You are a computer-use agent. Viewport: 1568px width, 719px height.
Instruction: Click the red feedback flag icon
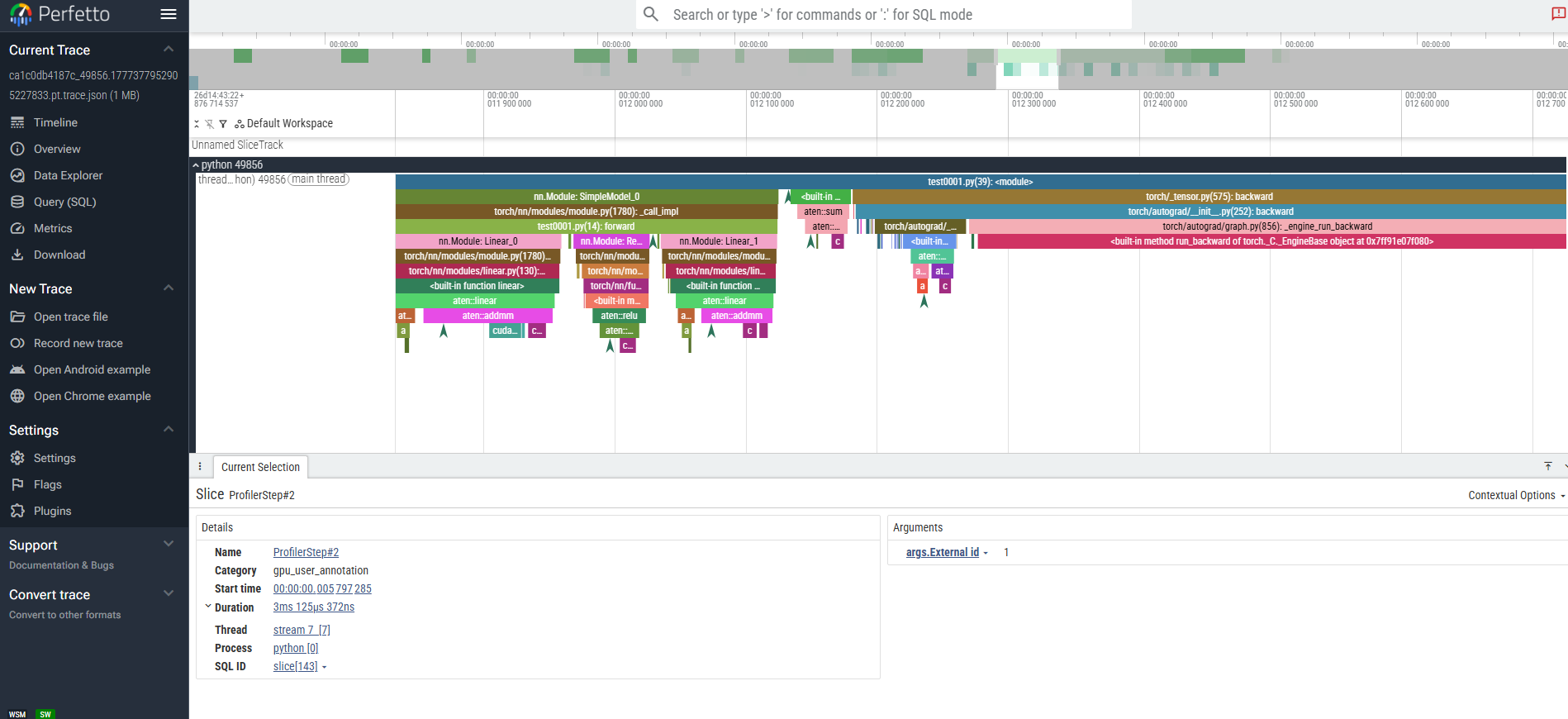1558,14
